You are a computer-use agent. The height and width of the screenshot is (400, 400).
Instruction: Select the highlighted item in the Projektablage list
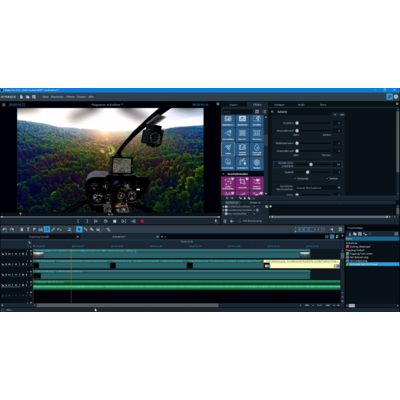pos(372,264)
